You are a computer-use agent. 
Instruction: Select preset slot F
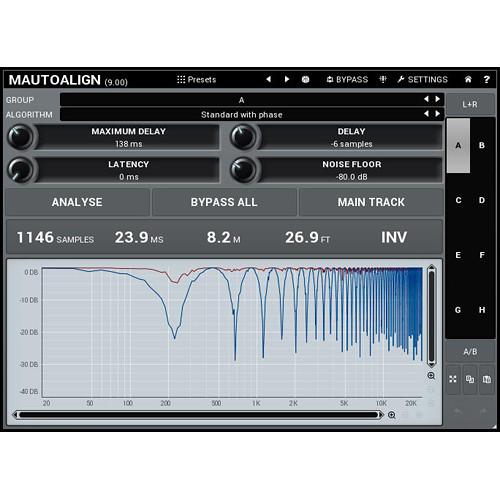click(x=482, y=255)
